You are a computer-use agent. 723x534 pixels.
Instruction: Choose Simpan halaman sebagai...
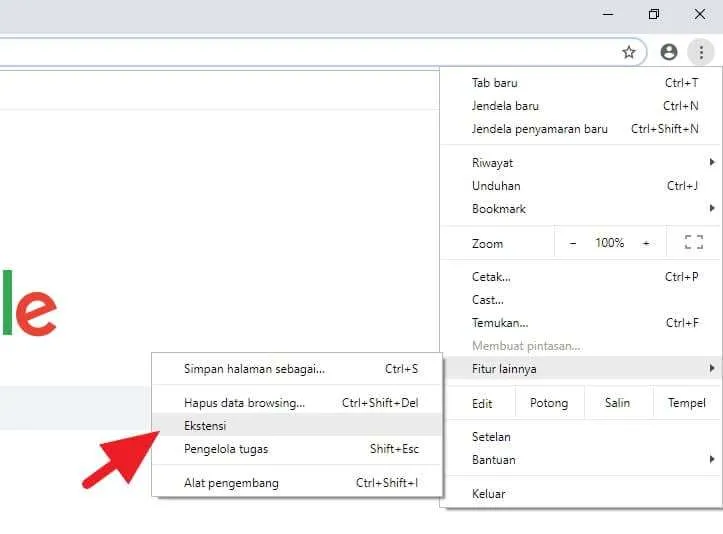297,369
